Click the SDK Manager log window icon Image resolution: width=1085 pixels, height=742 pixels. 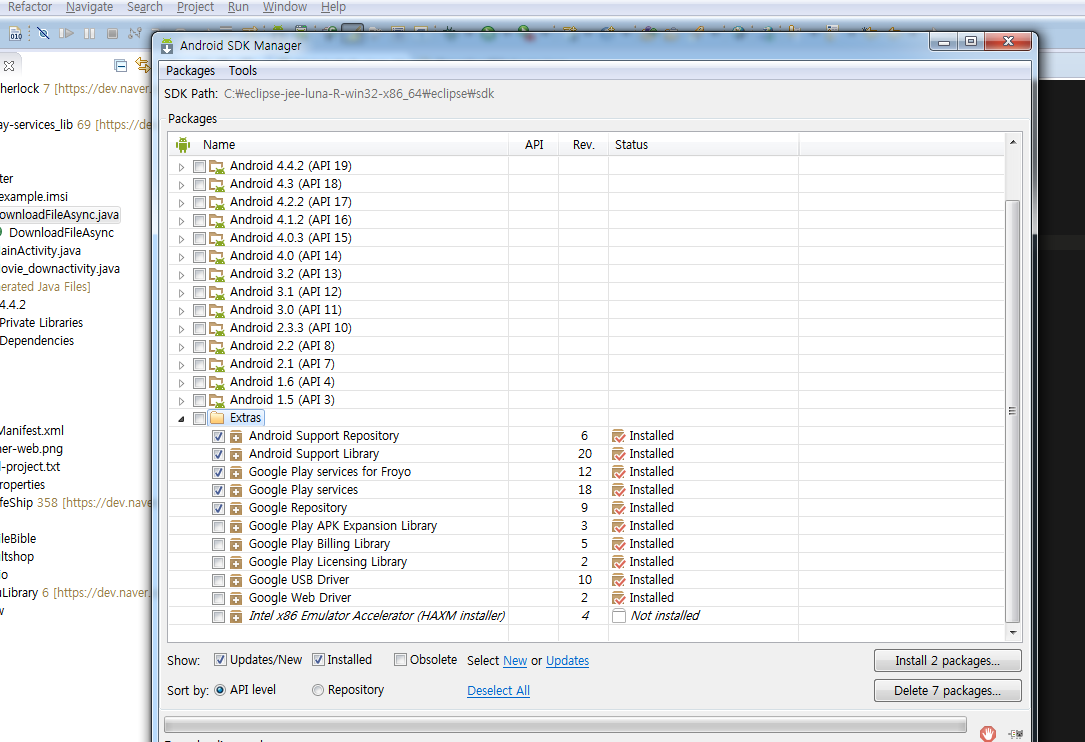pos(1015,734)
